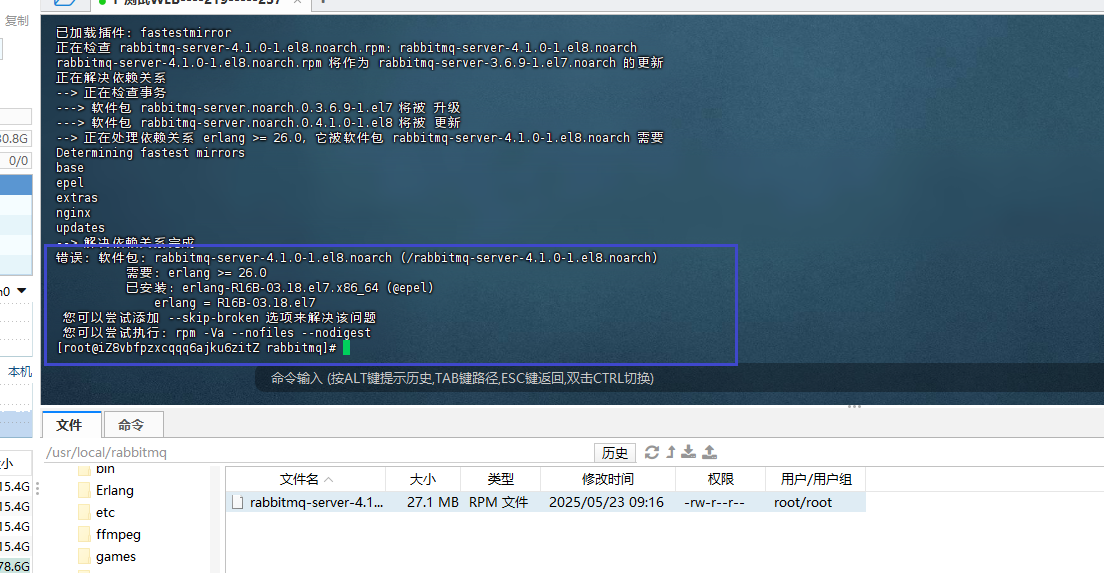The width and height of the screenshot is (1104, 573).
Task: Click the rabbitmq file's icon
Action: (x=238, y=503)
